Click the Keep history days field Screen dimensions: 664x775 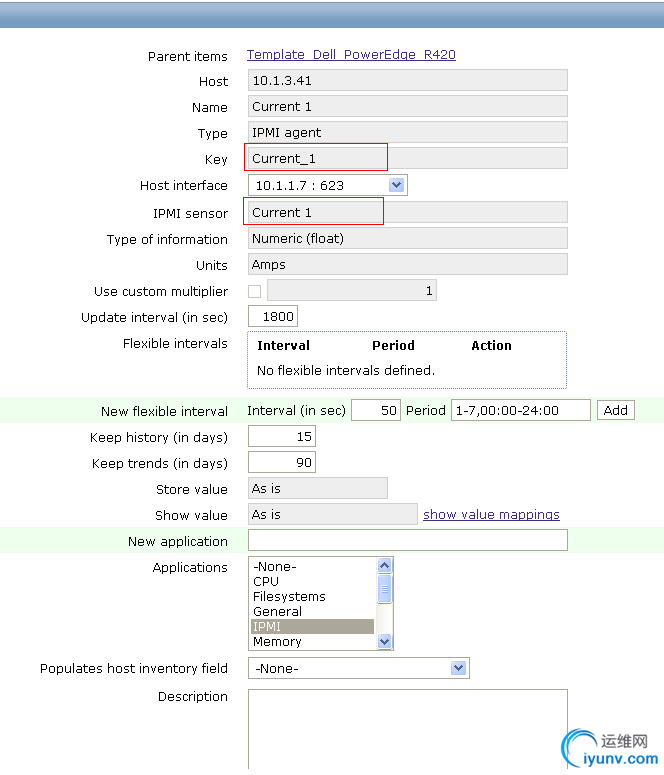pyautogui.click(x=282, y=436)
